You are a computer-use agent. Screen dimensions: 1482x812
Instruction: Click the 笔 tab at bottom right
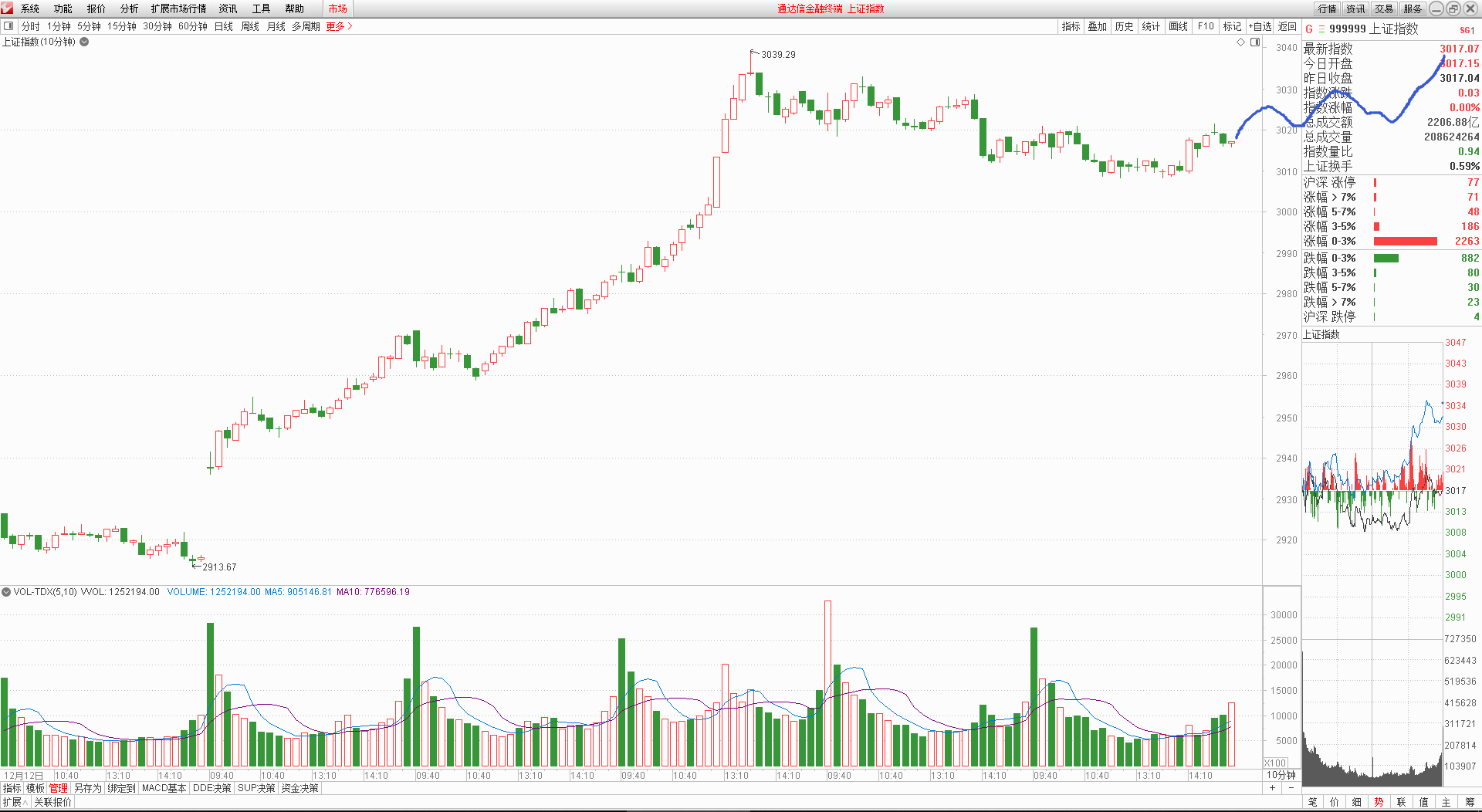pyautogui.click(x=1312, y=802)
